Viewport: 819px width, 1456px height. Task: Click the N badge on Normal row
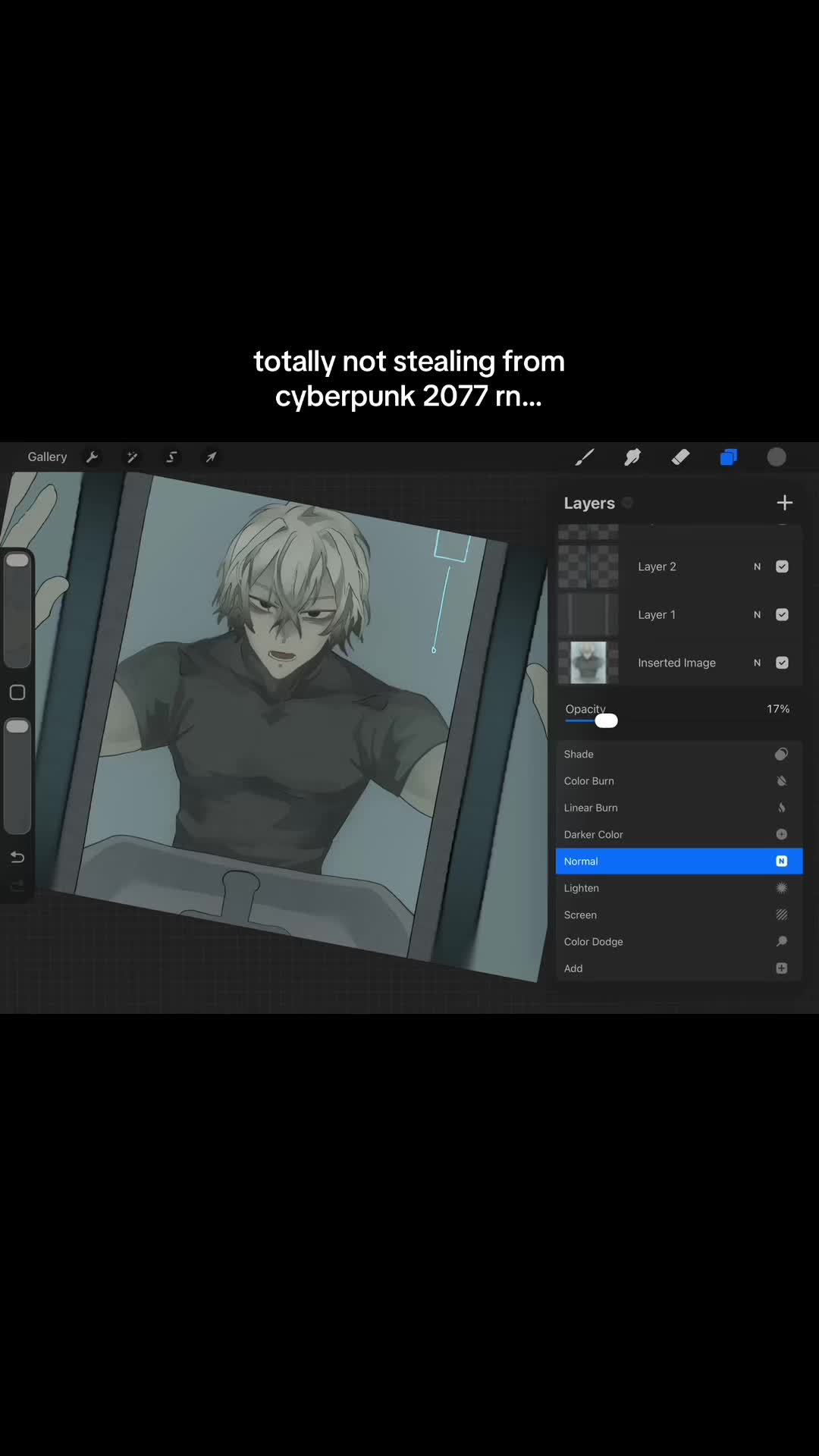tap(782, 861)
